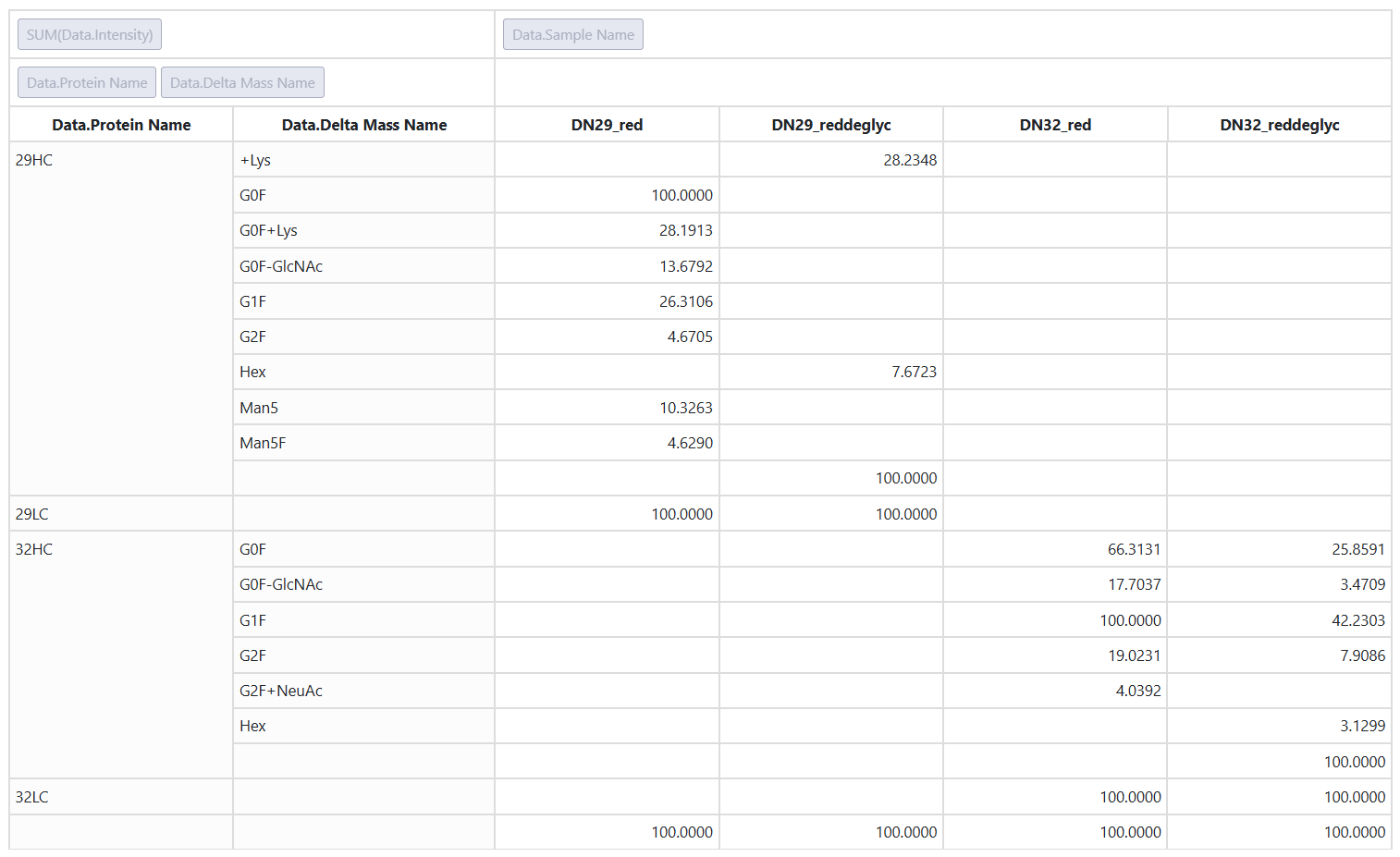Select the cell with value 28.2348
Viewport: 1400px width, 857px height.
tap(831, 160)
